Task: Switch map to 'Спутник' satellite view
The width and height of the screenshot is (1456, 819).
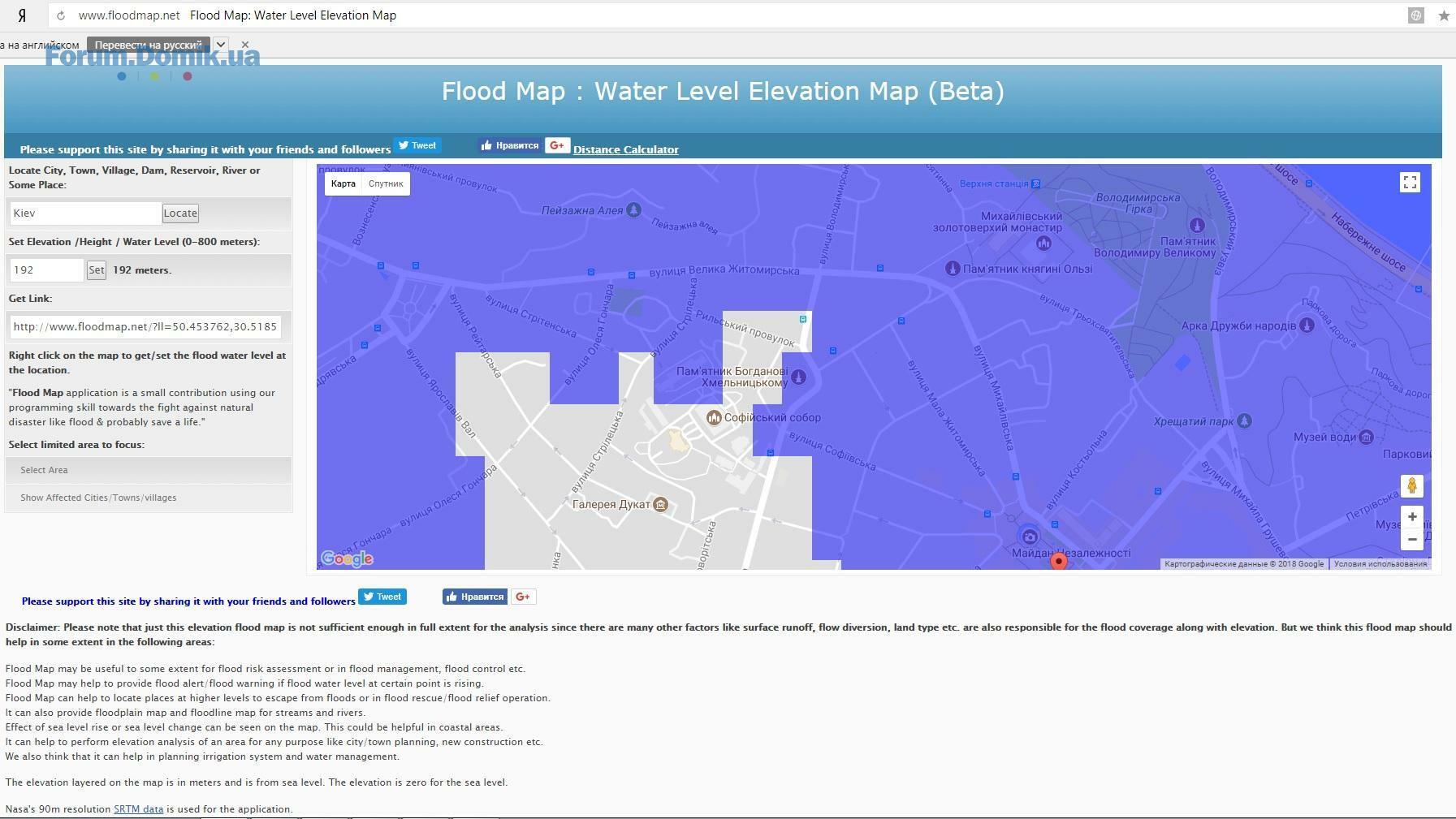Action: [386, 183]
